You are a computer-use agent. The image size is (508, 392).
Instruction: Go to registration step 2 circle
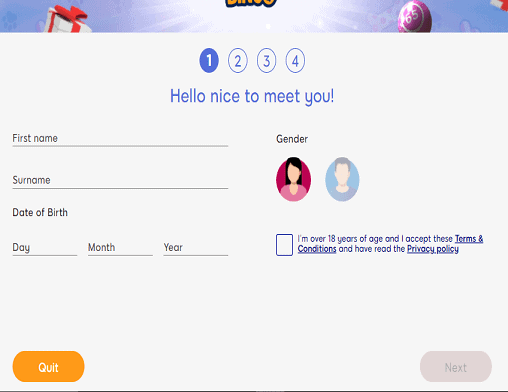point(238,61)
